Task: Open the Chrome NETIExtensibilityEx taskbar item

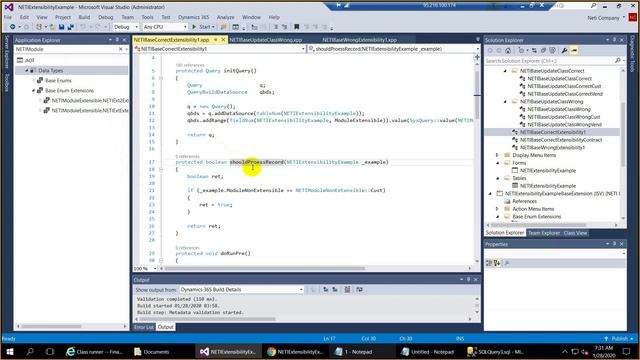Action: [295, 351]
